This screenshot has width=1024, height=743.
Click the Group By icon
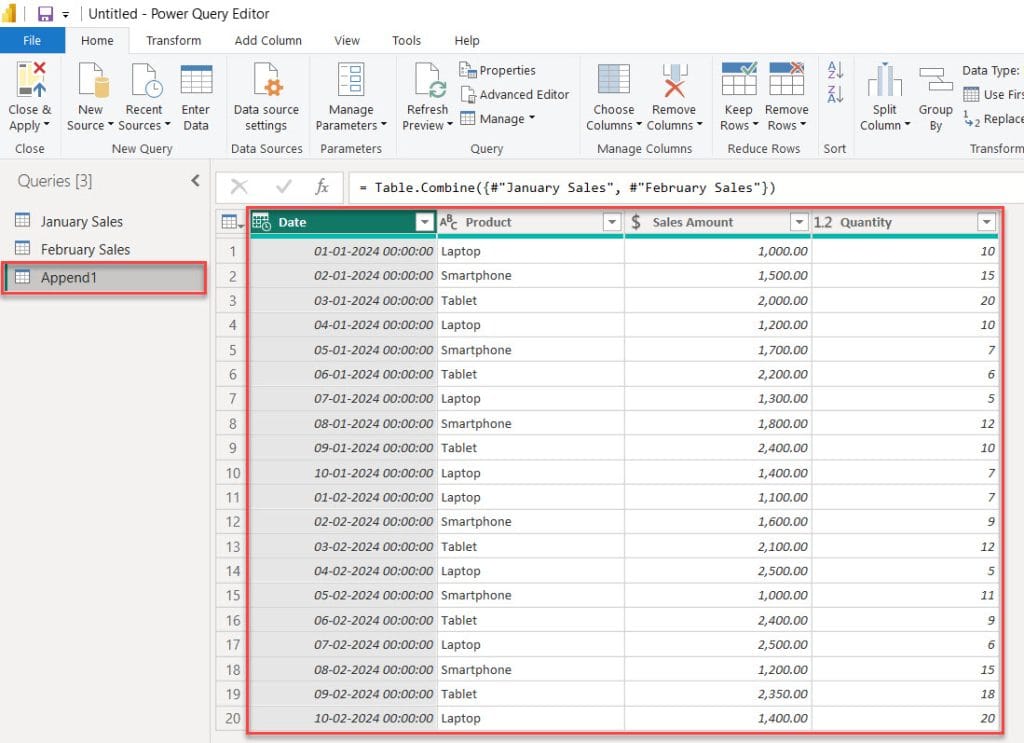pyautogui.click(x=936, y=80)
